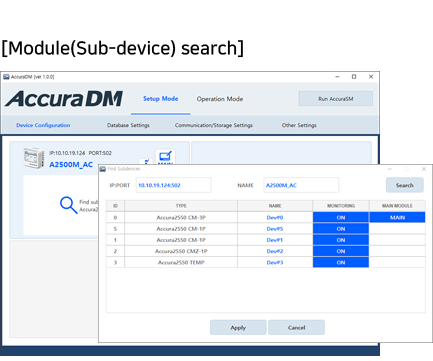The width and height of the screenshot is (433, 361).
Task: Click the magnifier Find subdevices icon
Action: point(69,205)
